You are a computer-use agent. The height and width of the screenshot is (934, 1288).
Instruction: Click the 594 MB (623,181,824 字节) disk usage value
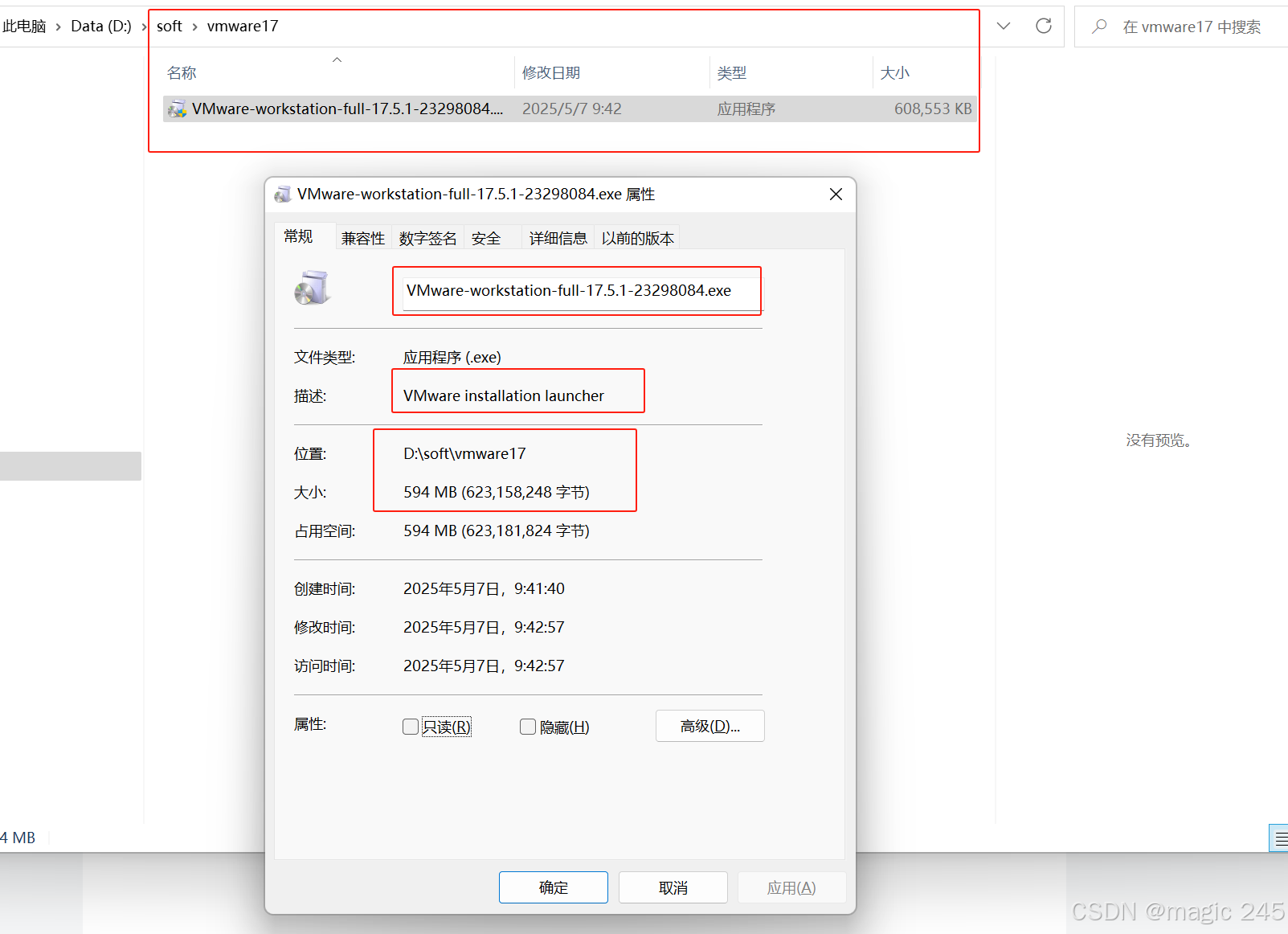[497, 530]
